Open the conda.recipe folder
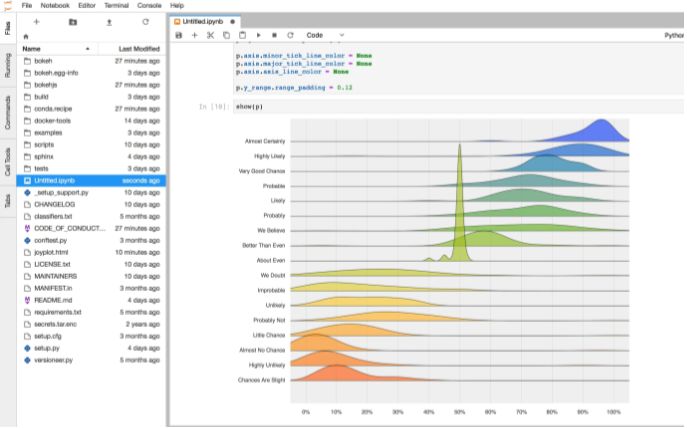687x428 pixels. pyautogui.click(x=91, y=109)
